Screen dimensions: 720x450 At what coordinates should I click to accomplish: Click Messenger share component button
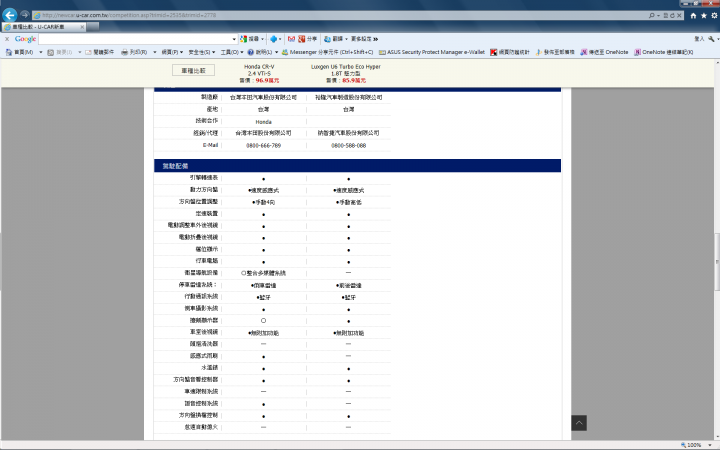pos(327,52)
